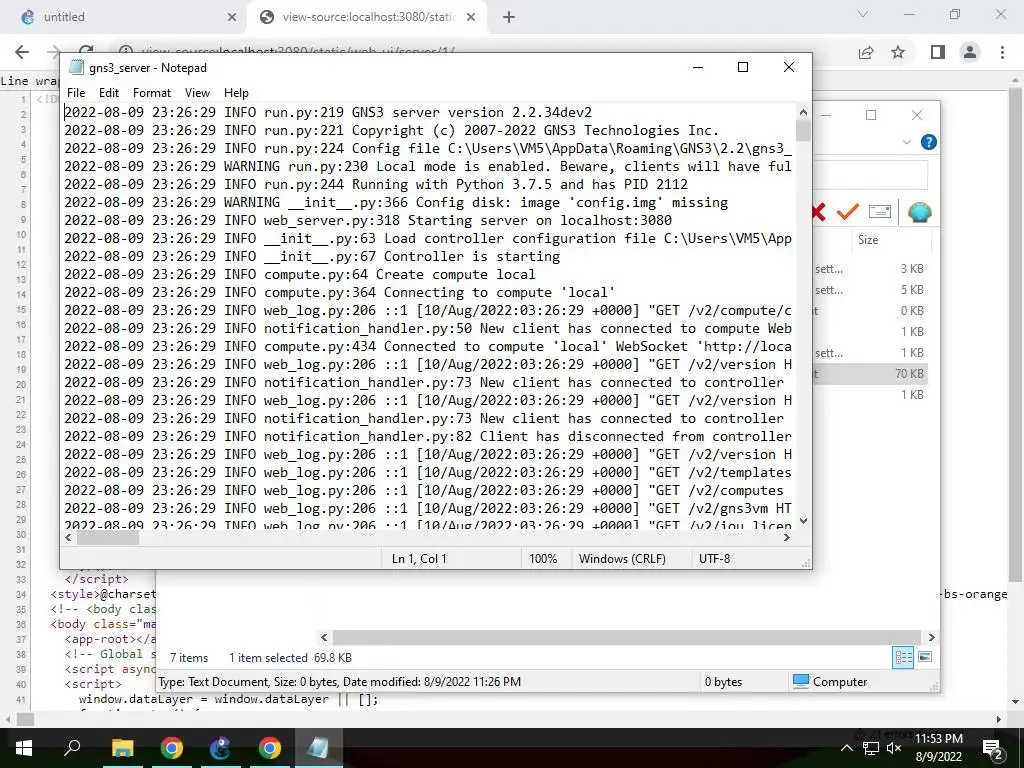Open the Windows Start menu
This screenshot has width=1024, height=768.
click(x=24, y=748)
